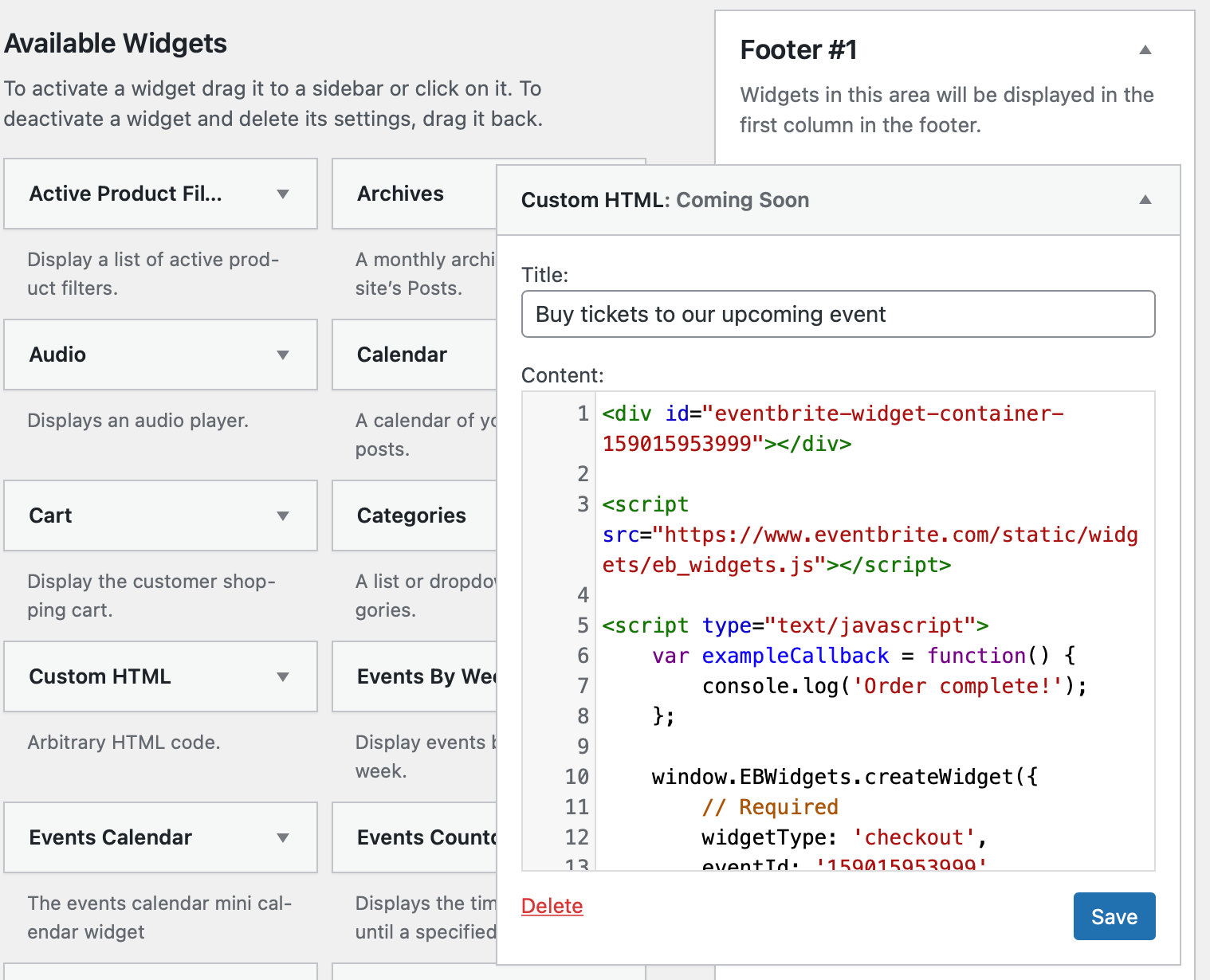Expand the Custom HTML available widget arrow
The width and height of the screenshot is (1210, 980).
[x=283, y=676]
